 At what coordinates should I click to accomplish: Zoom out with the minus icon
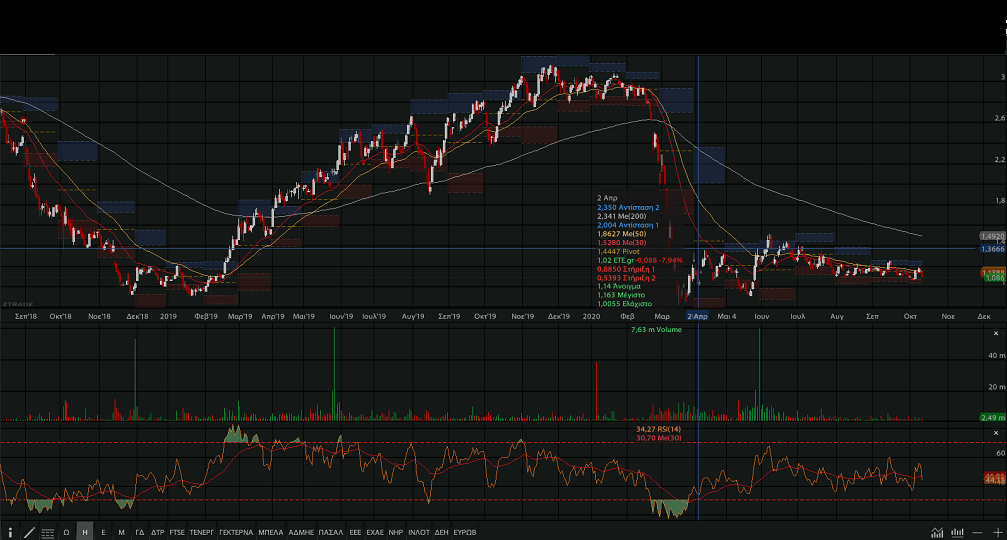point(978,532)
